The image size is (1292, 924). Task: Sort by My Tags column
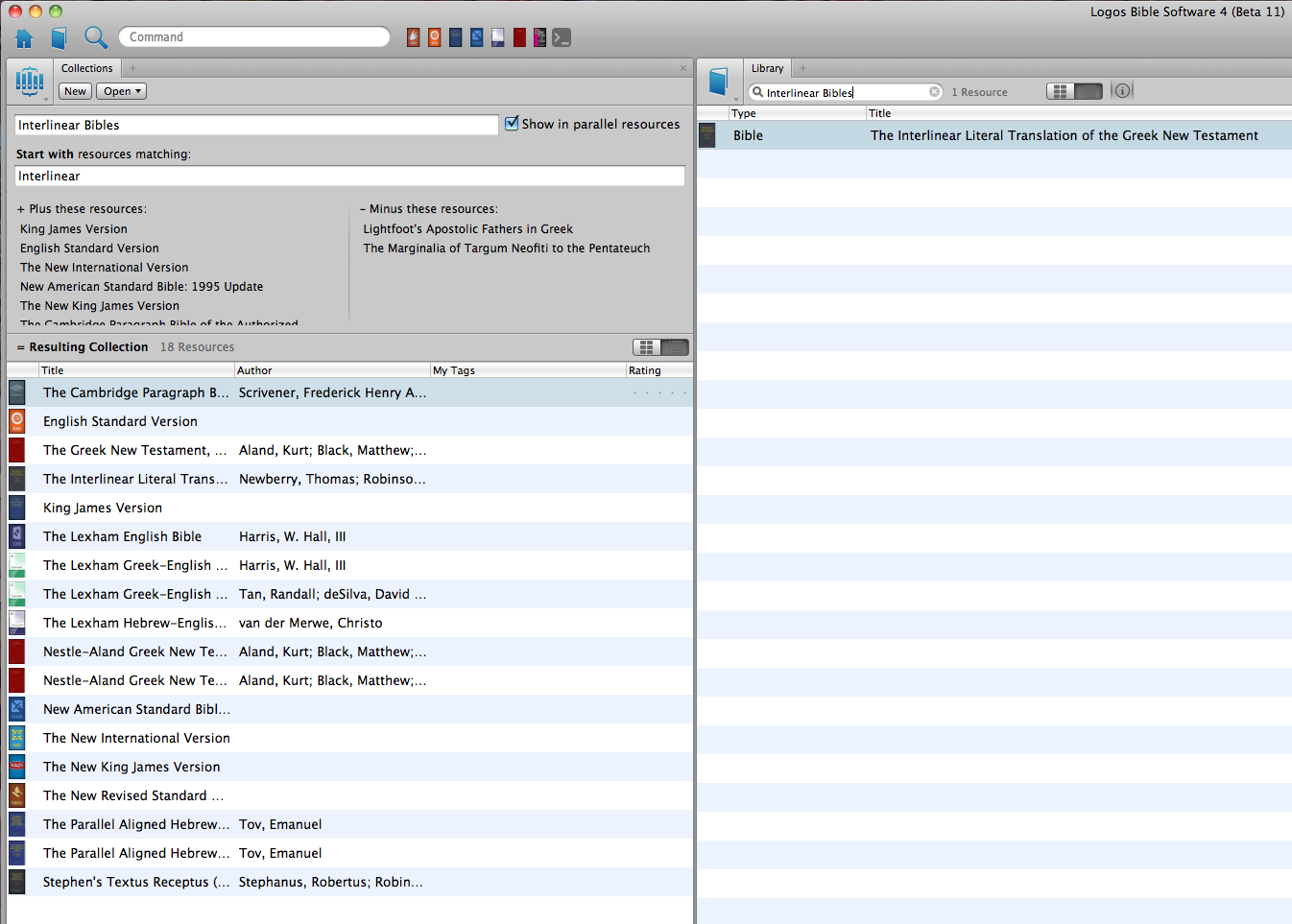pos(528,370)
